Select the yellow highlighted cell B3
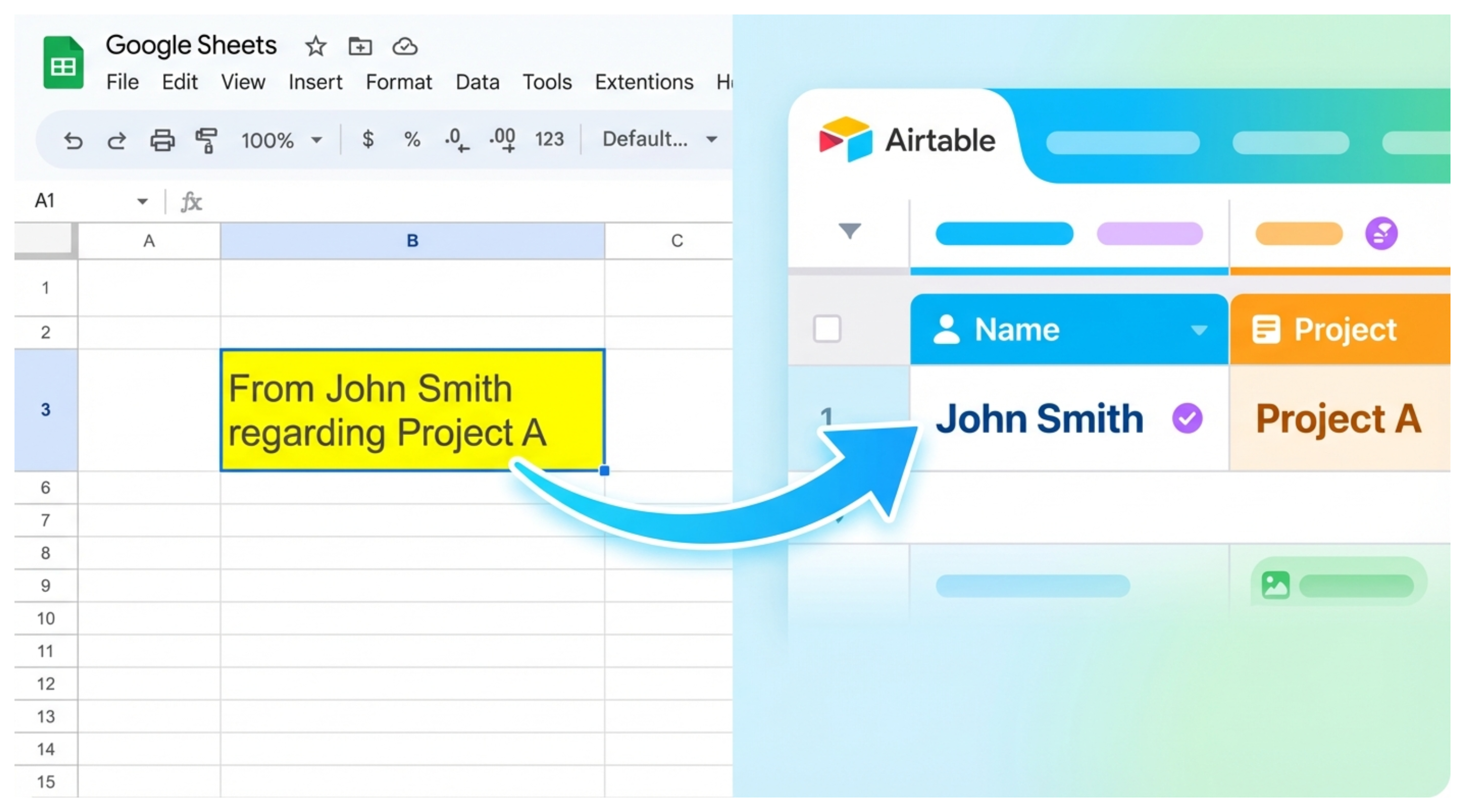 click(412, 410)
